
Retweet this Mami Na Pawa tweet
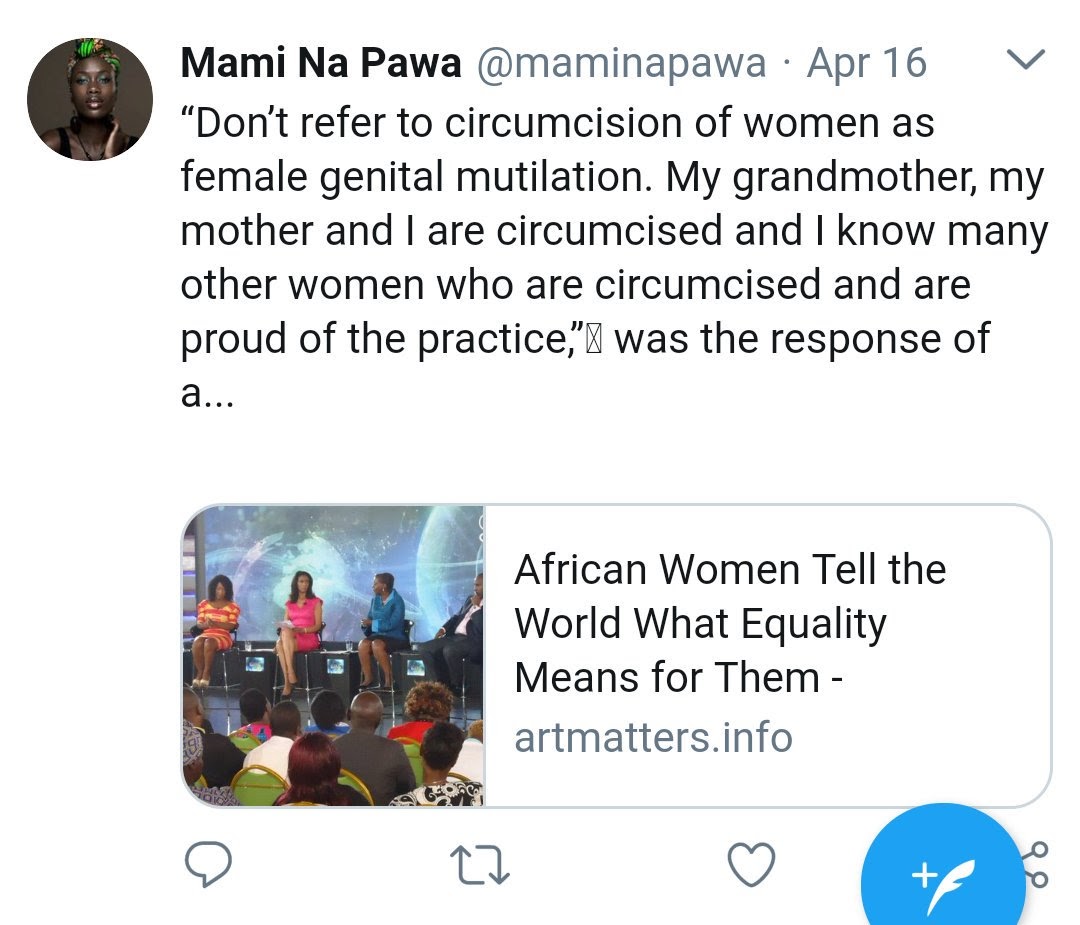[480, 864]
